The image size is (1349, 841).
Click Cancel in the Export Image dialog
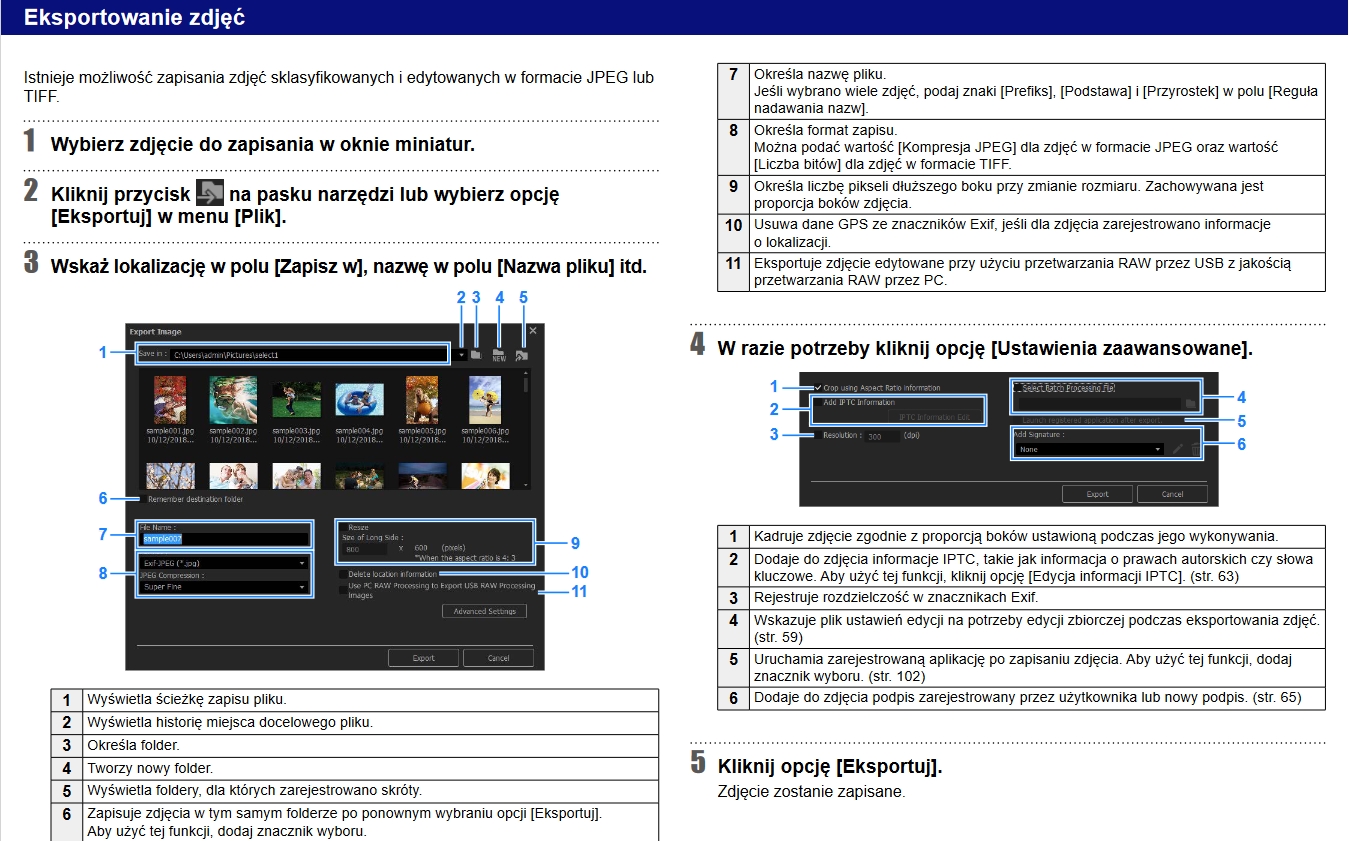pyautogui.click(x=498, y=658)
